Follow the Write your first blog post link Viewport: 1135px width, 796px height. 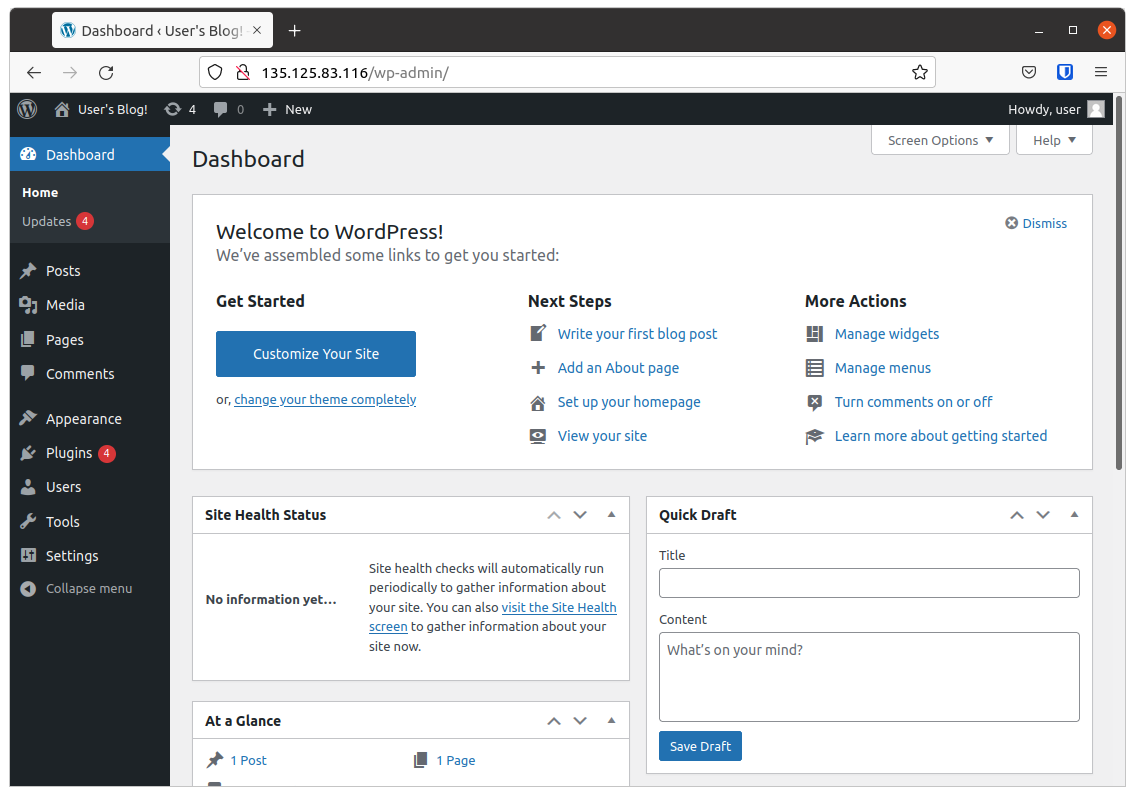tap(637, 334)
